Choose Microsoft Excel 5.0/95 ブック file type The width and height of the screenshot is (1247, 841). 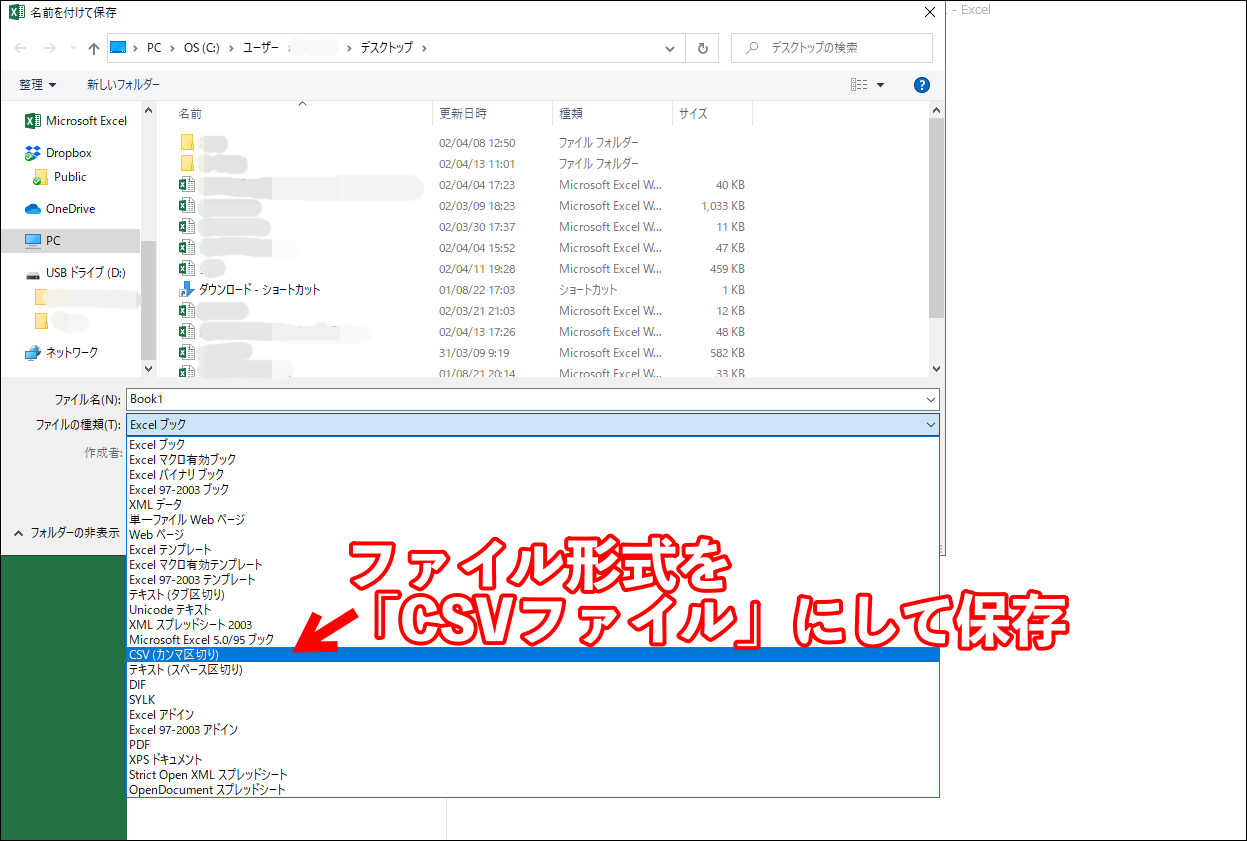[533, 640]
